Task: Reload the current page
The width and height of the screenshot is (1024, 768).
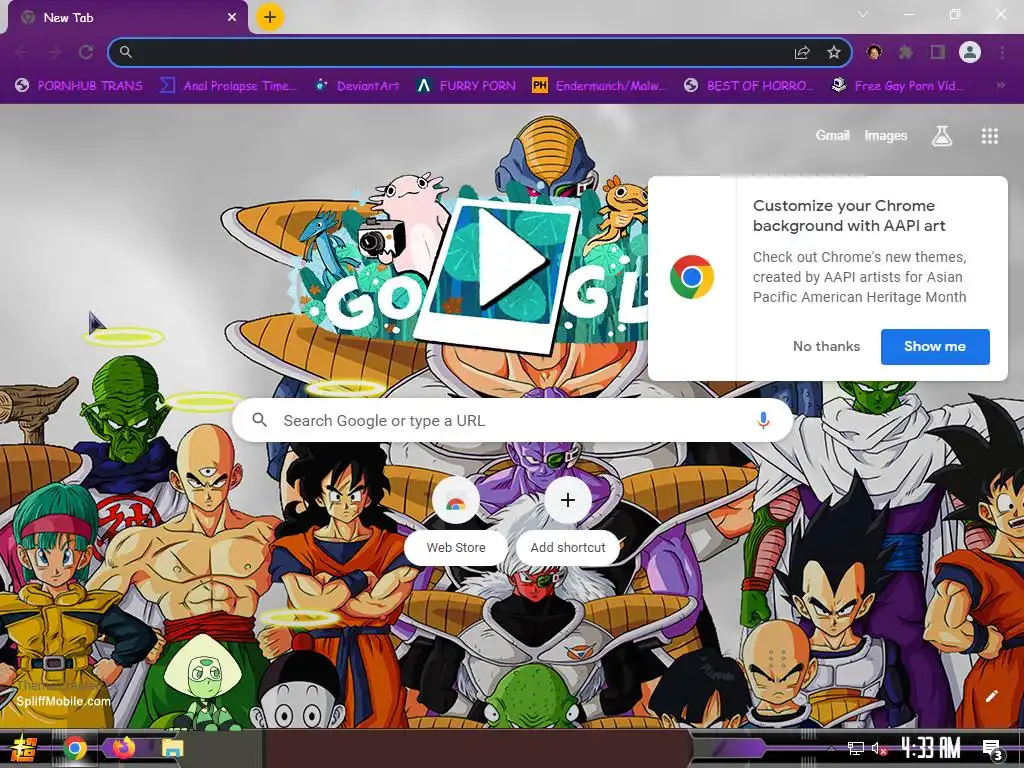Action: [x=86, y=52]
